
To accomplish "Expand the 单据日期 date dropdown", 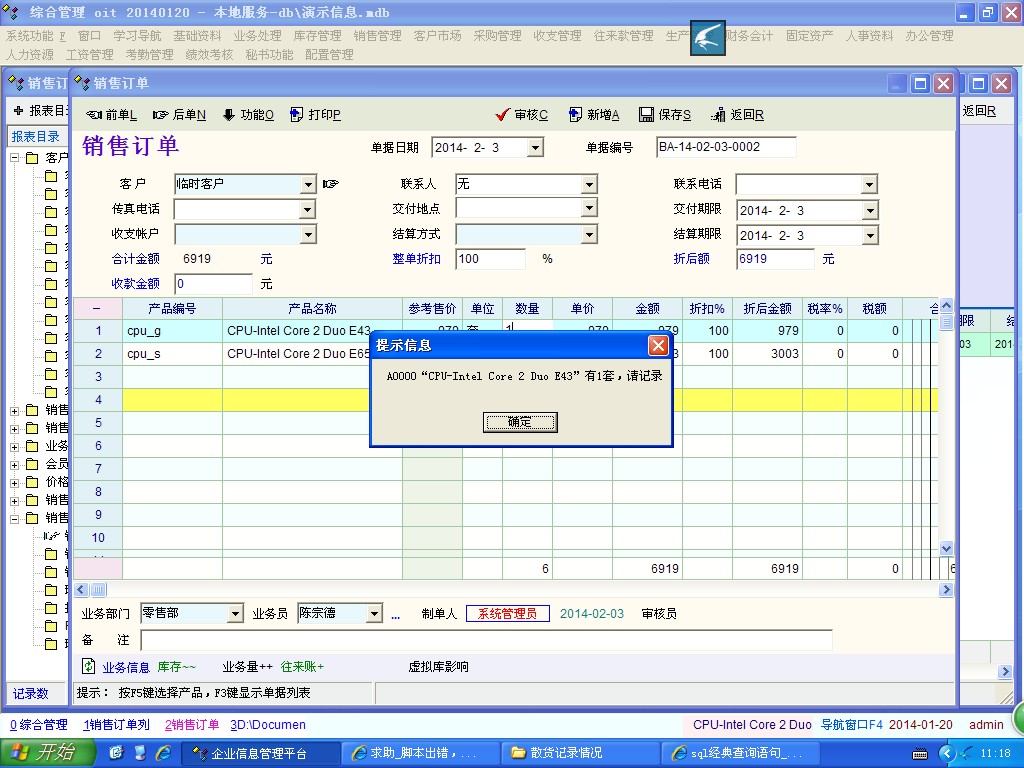I will point(535,148).
